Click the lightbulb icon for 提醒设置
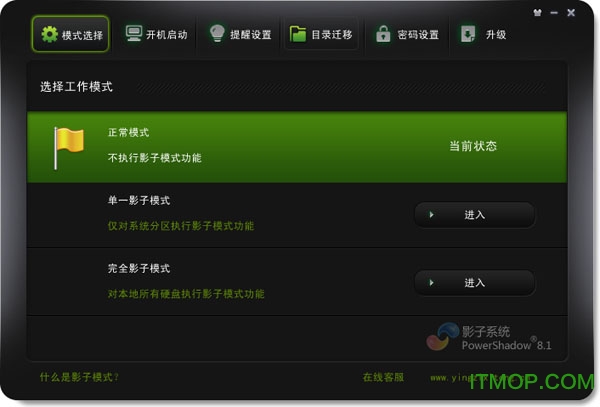 point(217,34)
